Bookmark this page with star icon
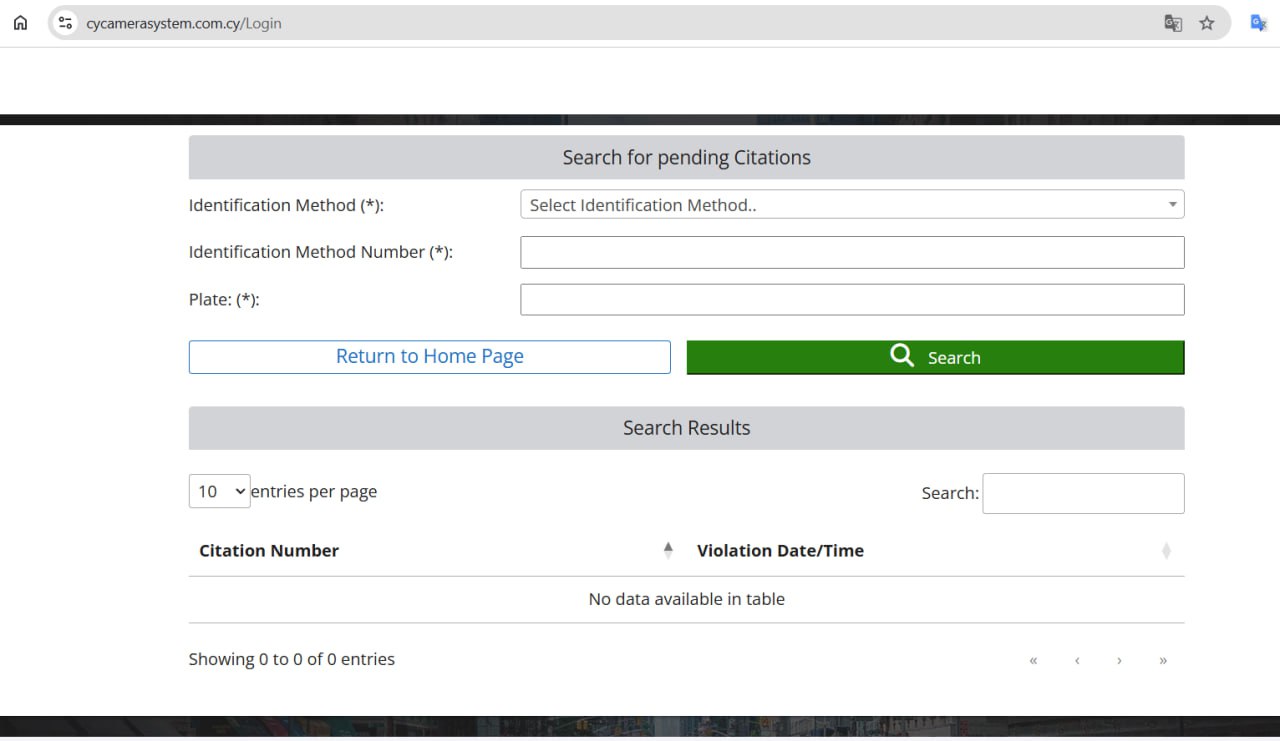 (1207, 23)
